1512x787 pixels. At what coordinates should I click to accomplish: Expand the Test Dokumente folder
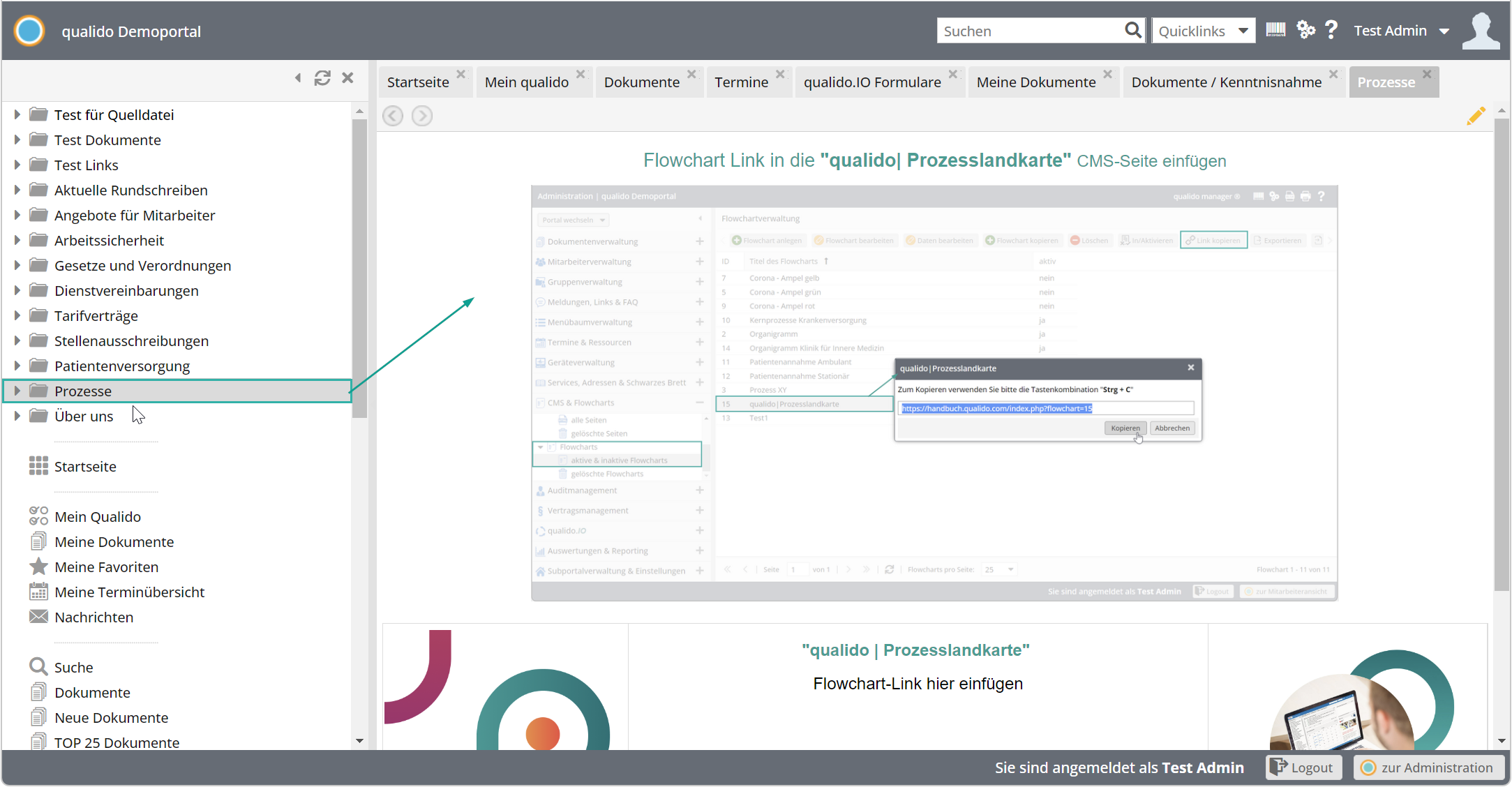coord(17,140)
